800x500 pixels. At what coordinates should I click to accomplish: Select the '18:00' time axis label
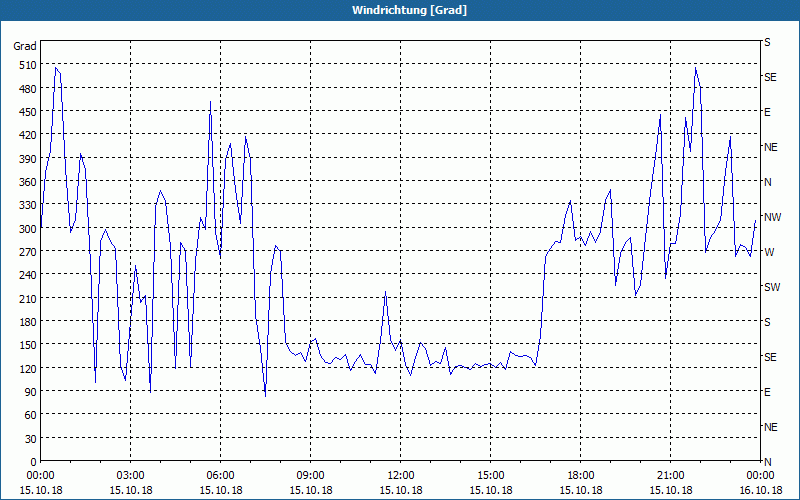581,476
